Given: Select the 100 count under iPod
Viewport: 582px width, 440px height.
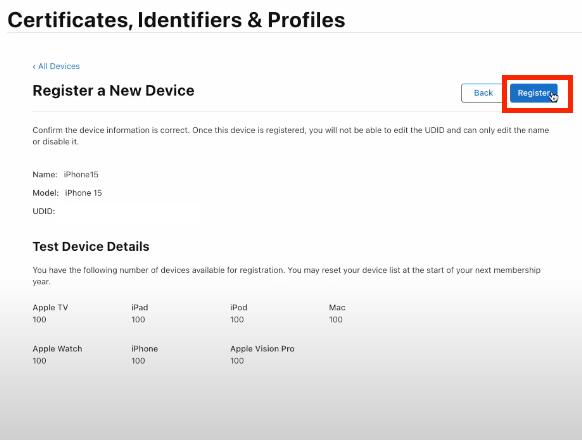Looking at the screenshot, I should [x=237, y=319].
